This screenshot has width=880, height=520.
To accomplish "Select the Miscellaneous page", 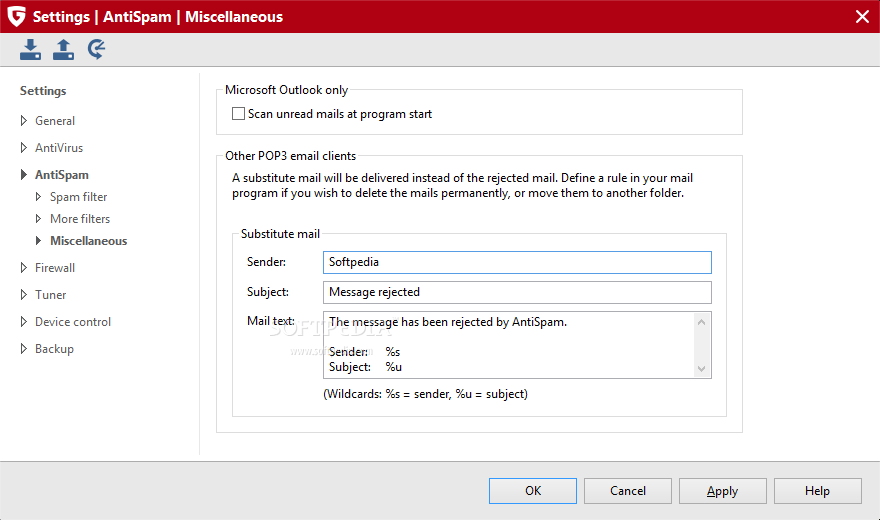I will (89, 241).
